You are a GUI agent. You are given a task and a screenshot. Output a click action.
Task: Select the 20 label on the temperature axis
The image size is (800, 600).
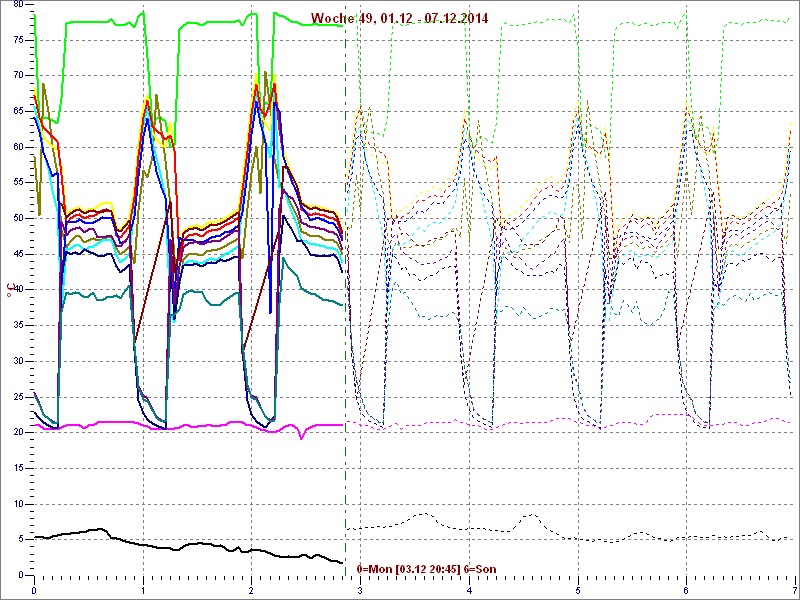18,432
